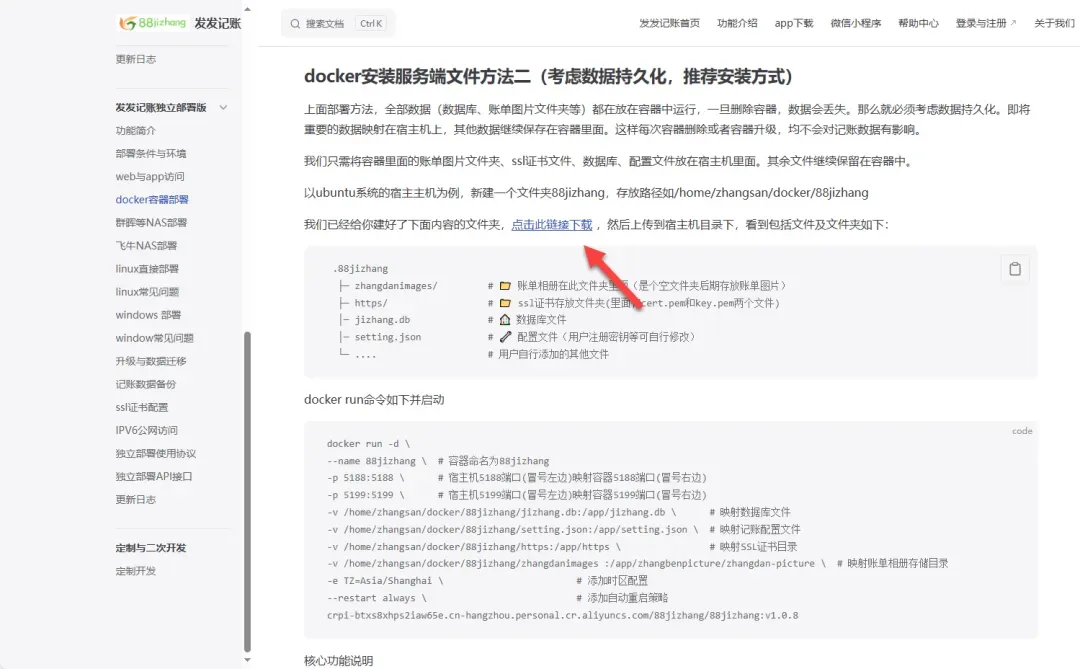Click the '-e TZ=Asia/Shanghai' code line

pos(488,581)
